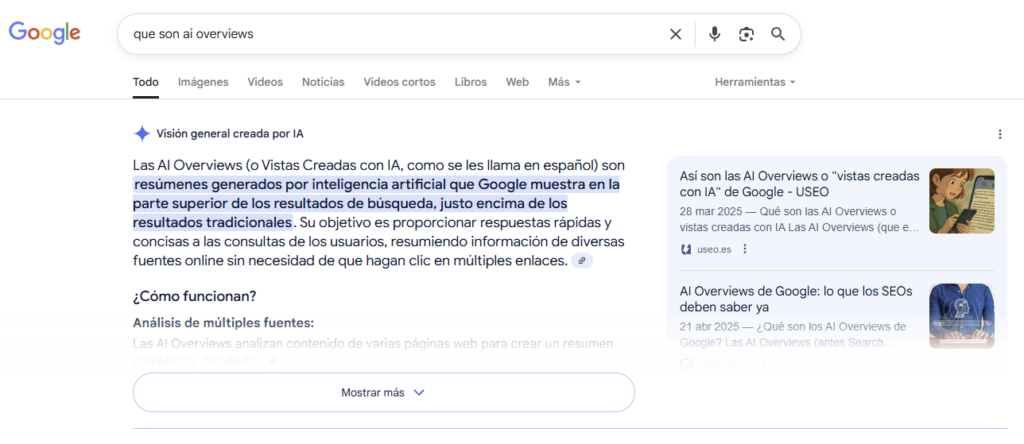Image resolution: width=1024 pixels, height=444 pixels.
Task: Switch to the Noticias tab
Action: click(323, 82)
